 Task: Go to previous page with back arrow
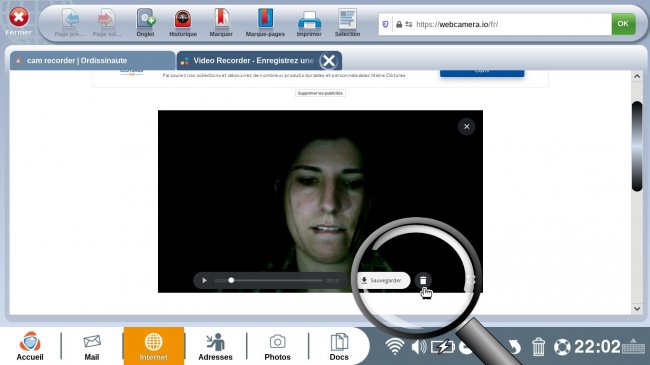pos(70,23)
